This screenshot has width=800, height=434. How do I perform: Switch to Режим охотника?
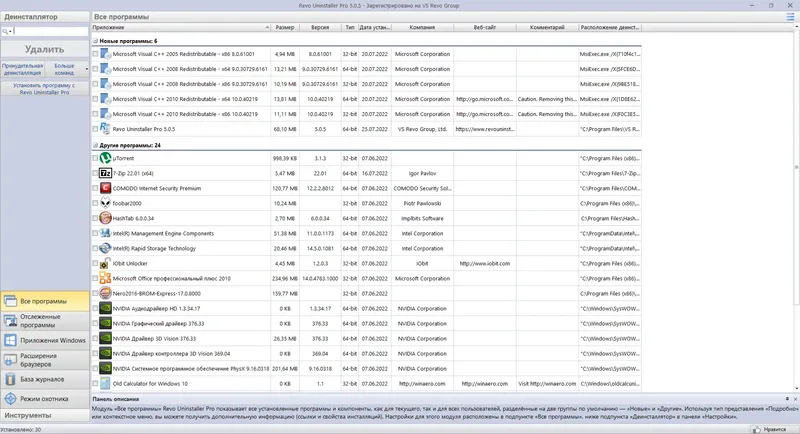(x=45, y=399)
